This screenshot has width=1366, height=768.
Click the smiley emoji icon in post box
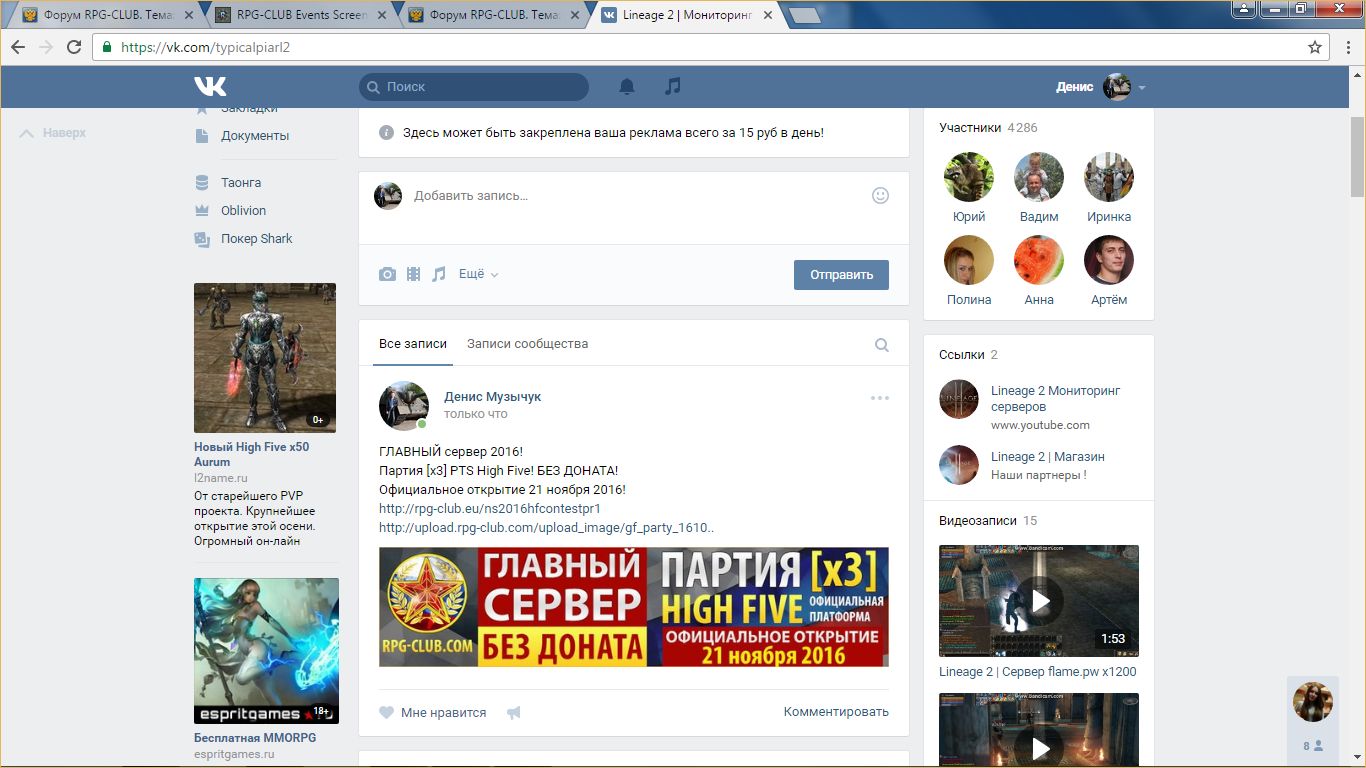pyautogui.click(x=880, y=196)
